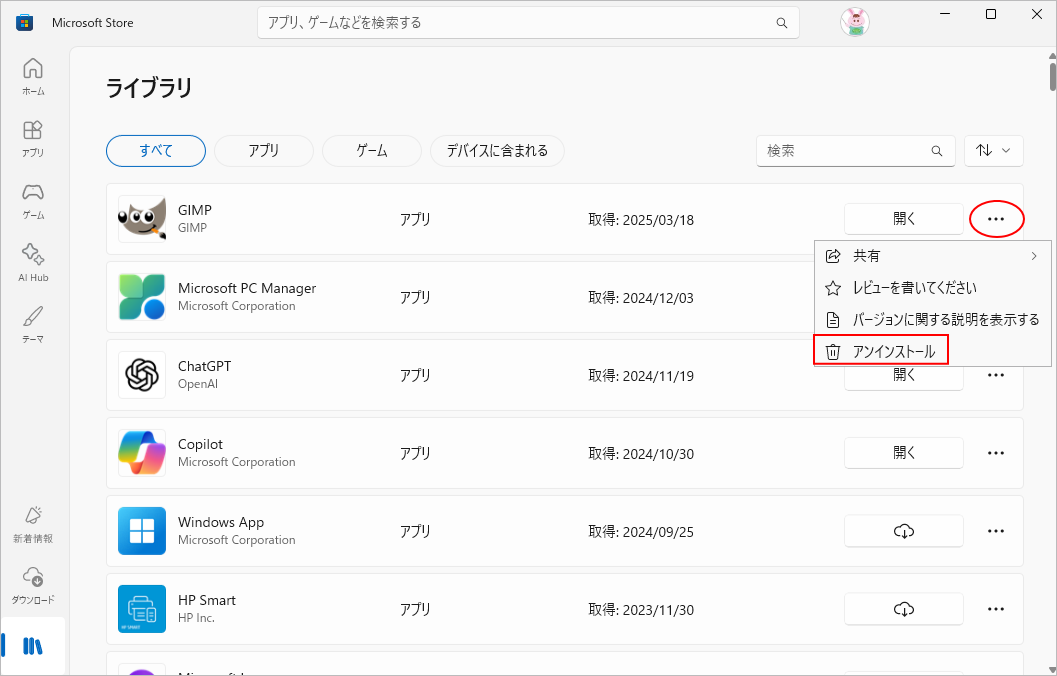Select the アプリ filter chip
This screenshot has width=1057, height=676.
[264, 151]
